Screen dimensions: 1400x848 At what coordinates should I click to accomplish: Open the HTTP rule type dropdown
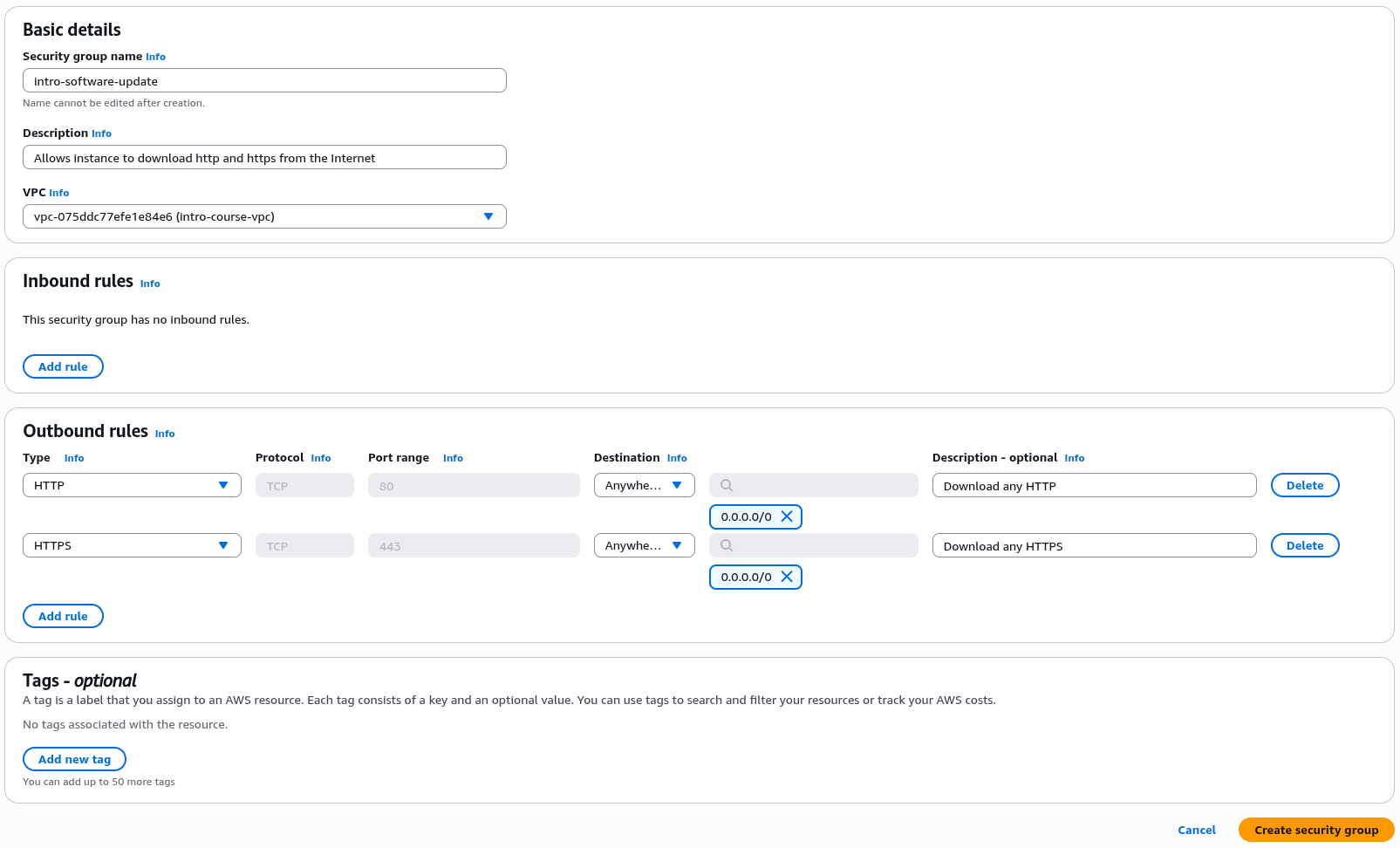click(x=132, y=485)
